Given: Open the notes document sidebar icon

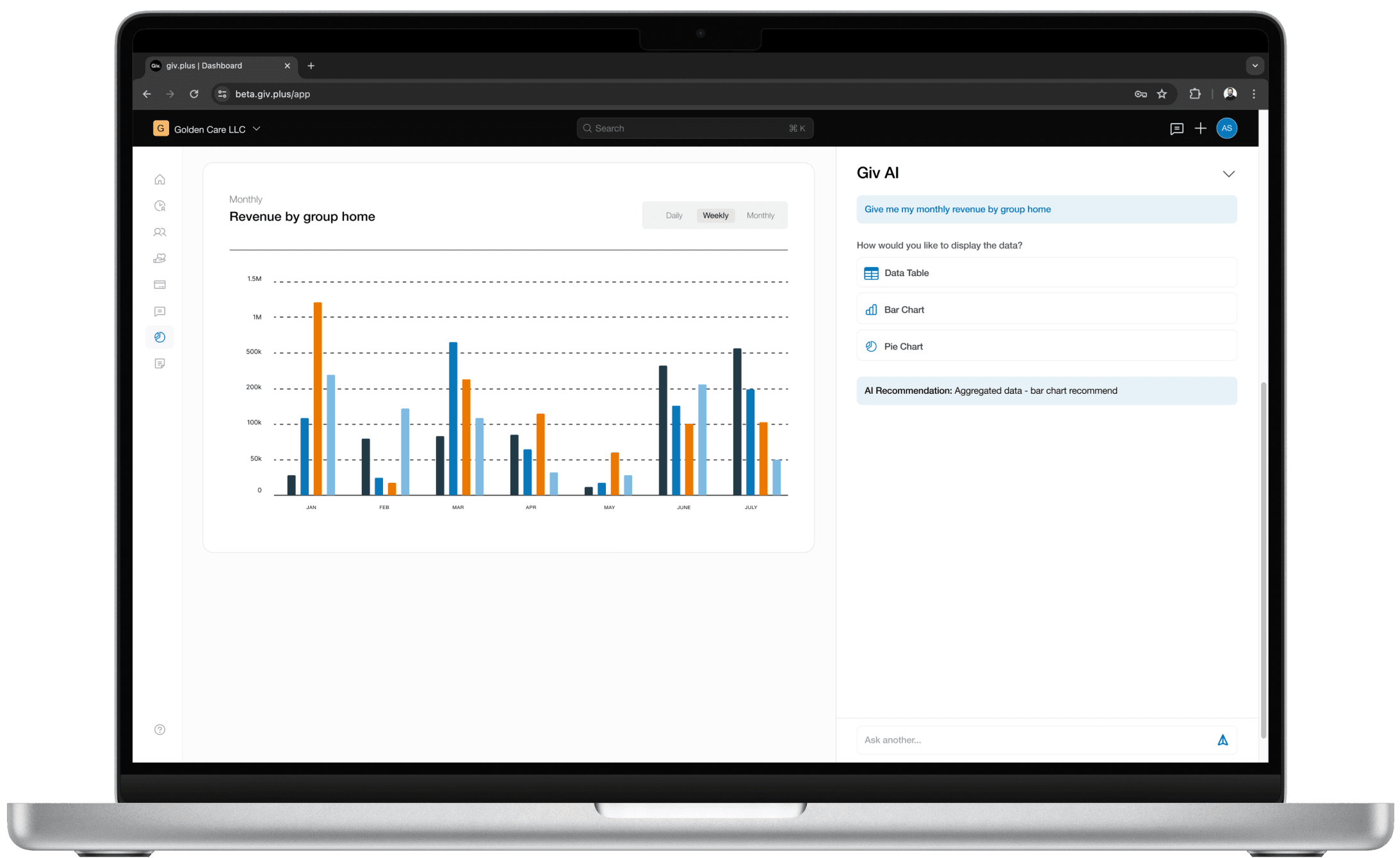Looking at the screenshot, I should [159, 364].
